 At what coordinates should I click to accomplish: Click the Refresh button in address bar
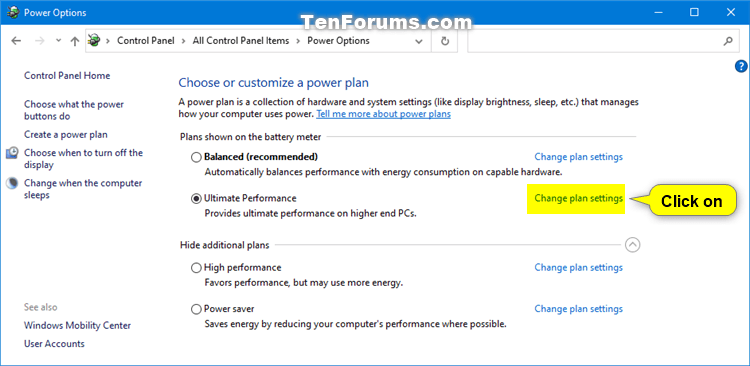(445, 41)
